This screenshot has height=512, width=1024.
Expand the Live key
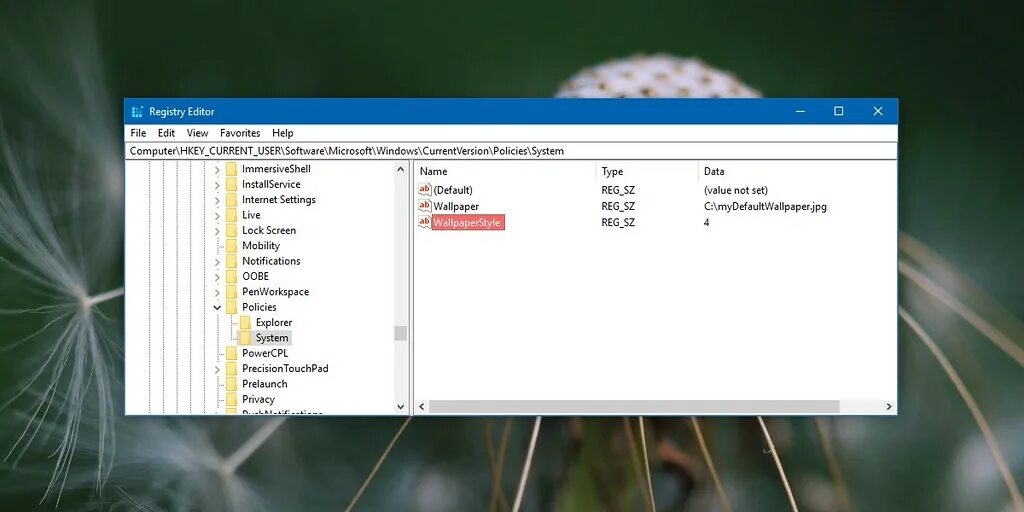coord(217,216)
